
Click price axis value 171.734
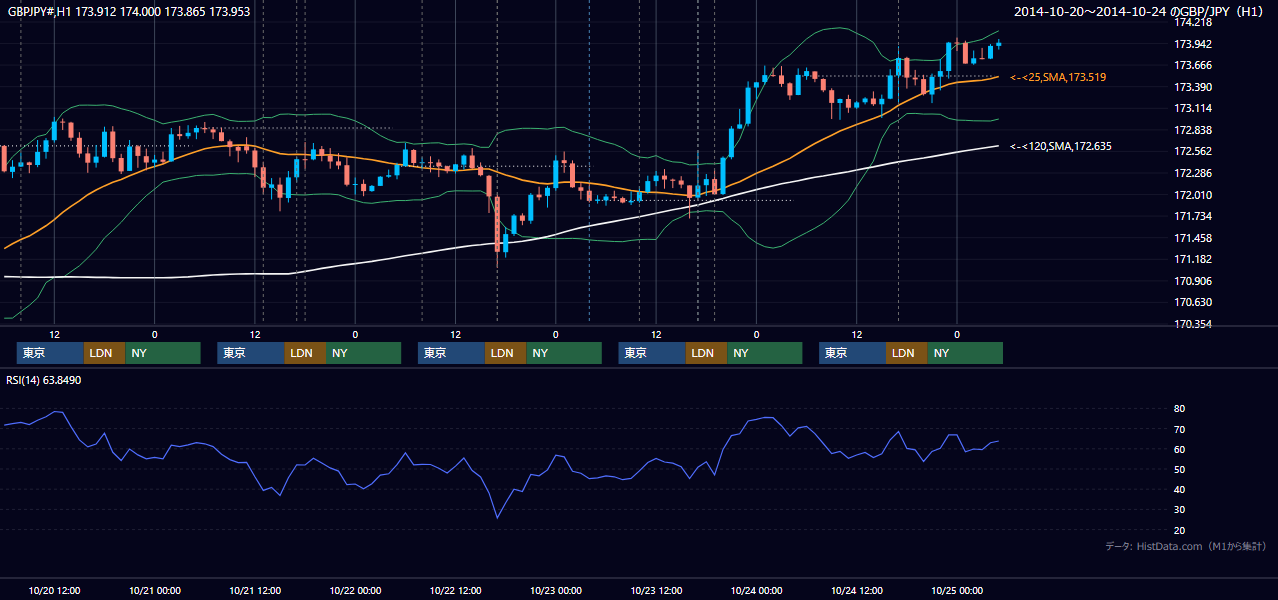point(1192,216)
